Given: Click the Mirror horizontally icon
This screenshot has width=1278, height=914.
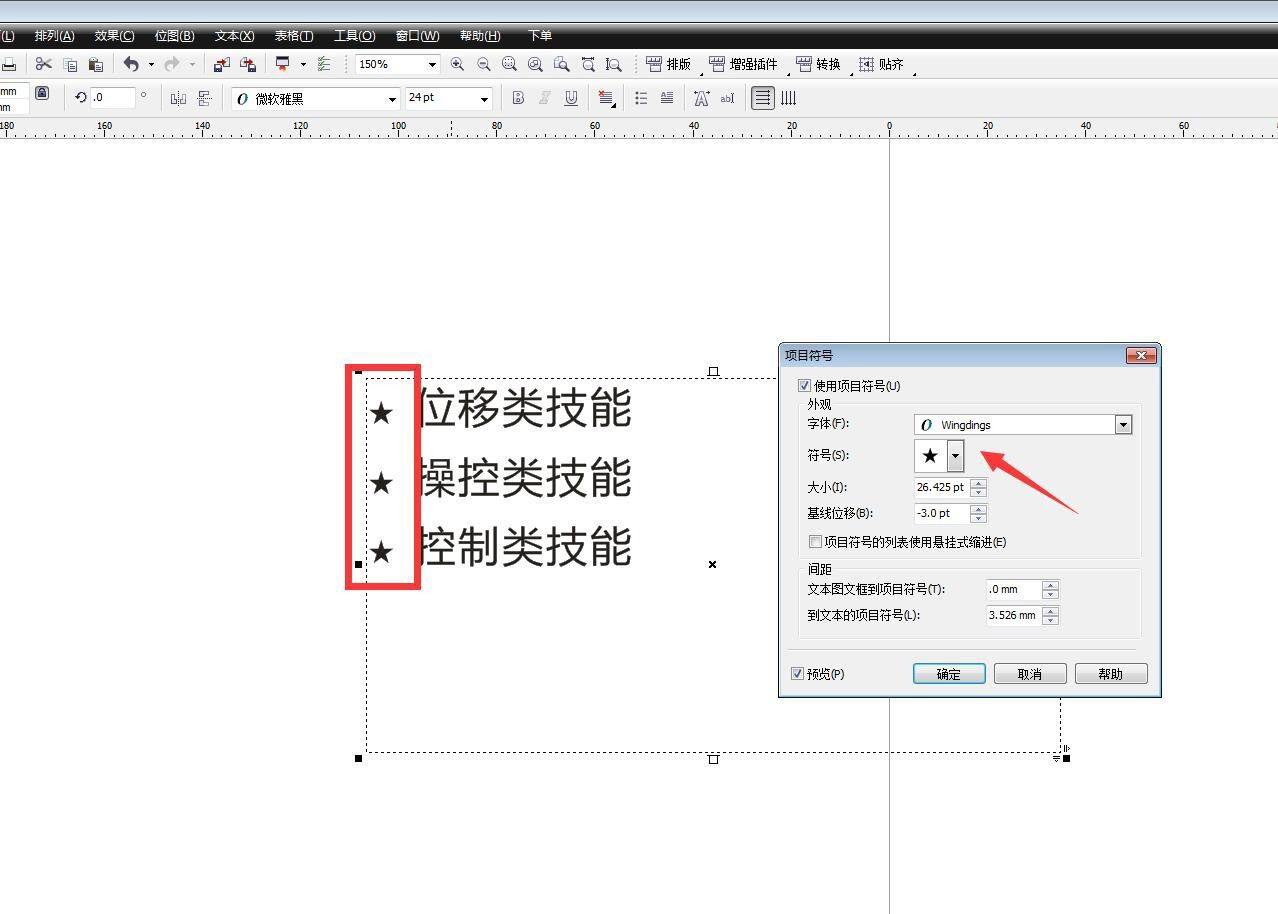Looking at the screenshot, I should (178, 98).
